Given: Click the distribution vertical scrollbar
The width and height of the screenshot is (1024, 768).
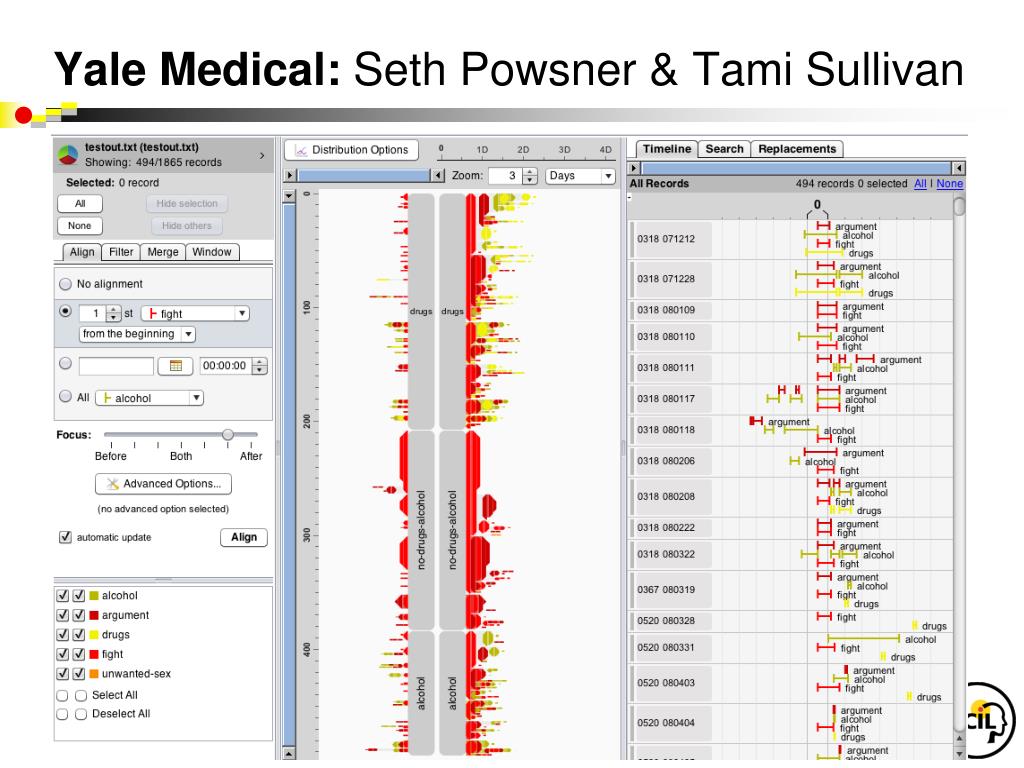Looking at the screenshot, I should [x=289, y=474].
